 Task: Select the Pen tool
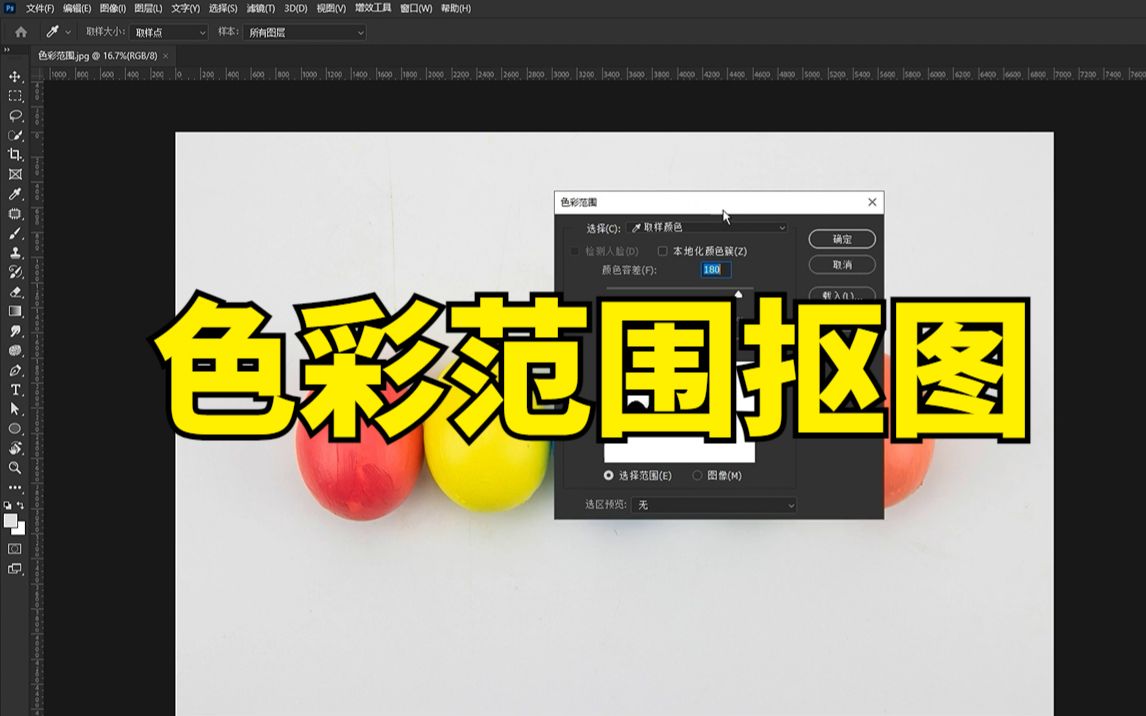[x=15, y=370]
